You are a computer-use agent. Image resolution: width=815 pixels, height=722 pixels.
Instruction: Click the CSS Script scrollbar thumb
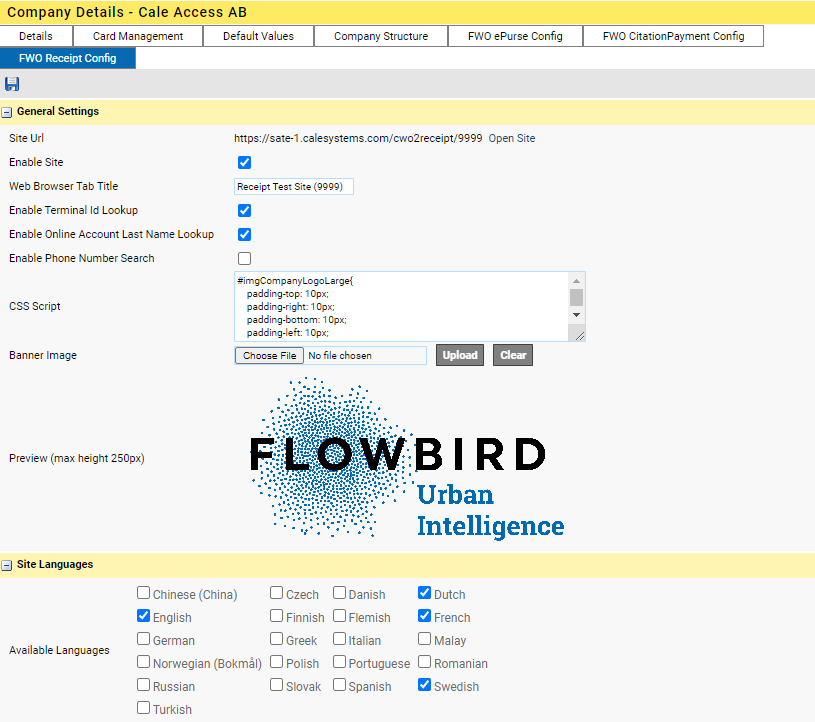(576, 298)
